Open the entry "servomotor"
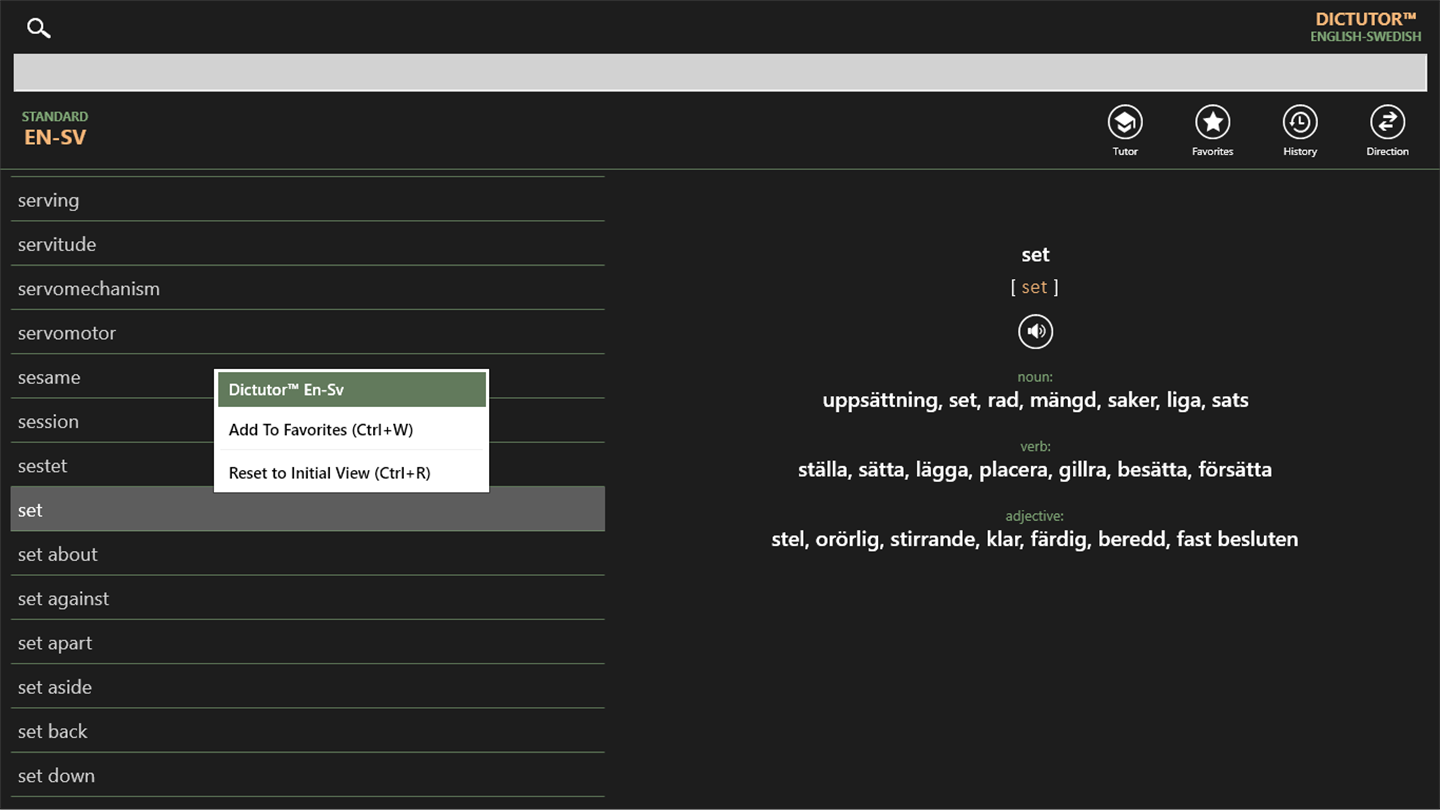Image resolution: width=1440 pixels, height=810 pixels. (x=308, y=333)
